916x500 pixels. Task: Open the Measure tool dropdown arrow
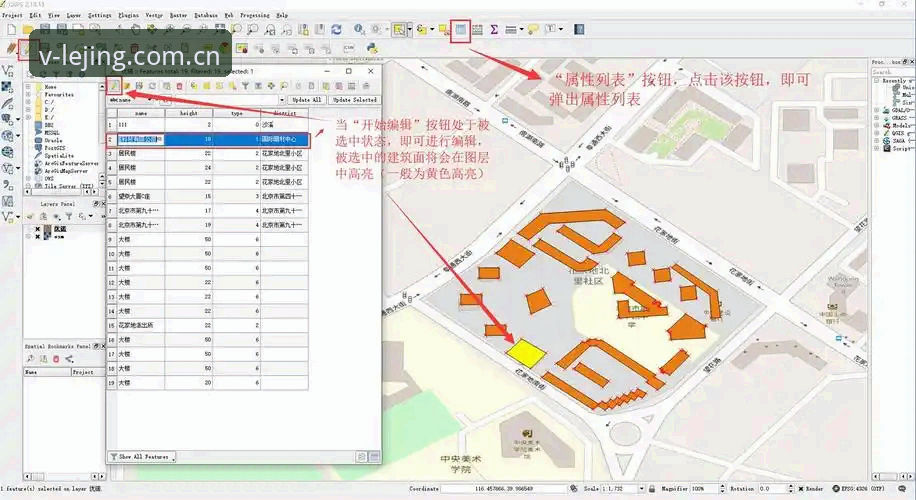(x=521, y=29)
